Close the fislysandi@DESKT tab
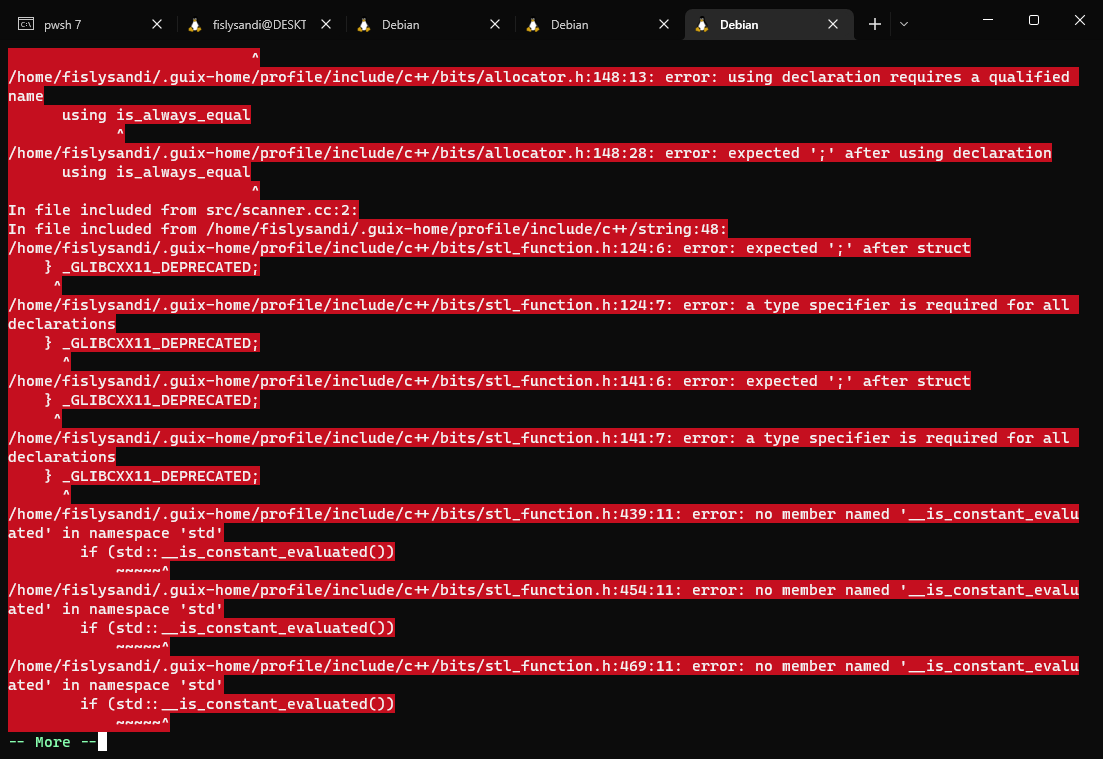This screenshot has width=1103, height=759. click(x=325, y=23)
